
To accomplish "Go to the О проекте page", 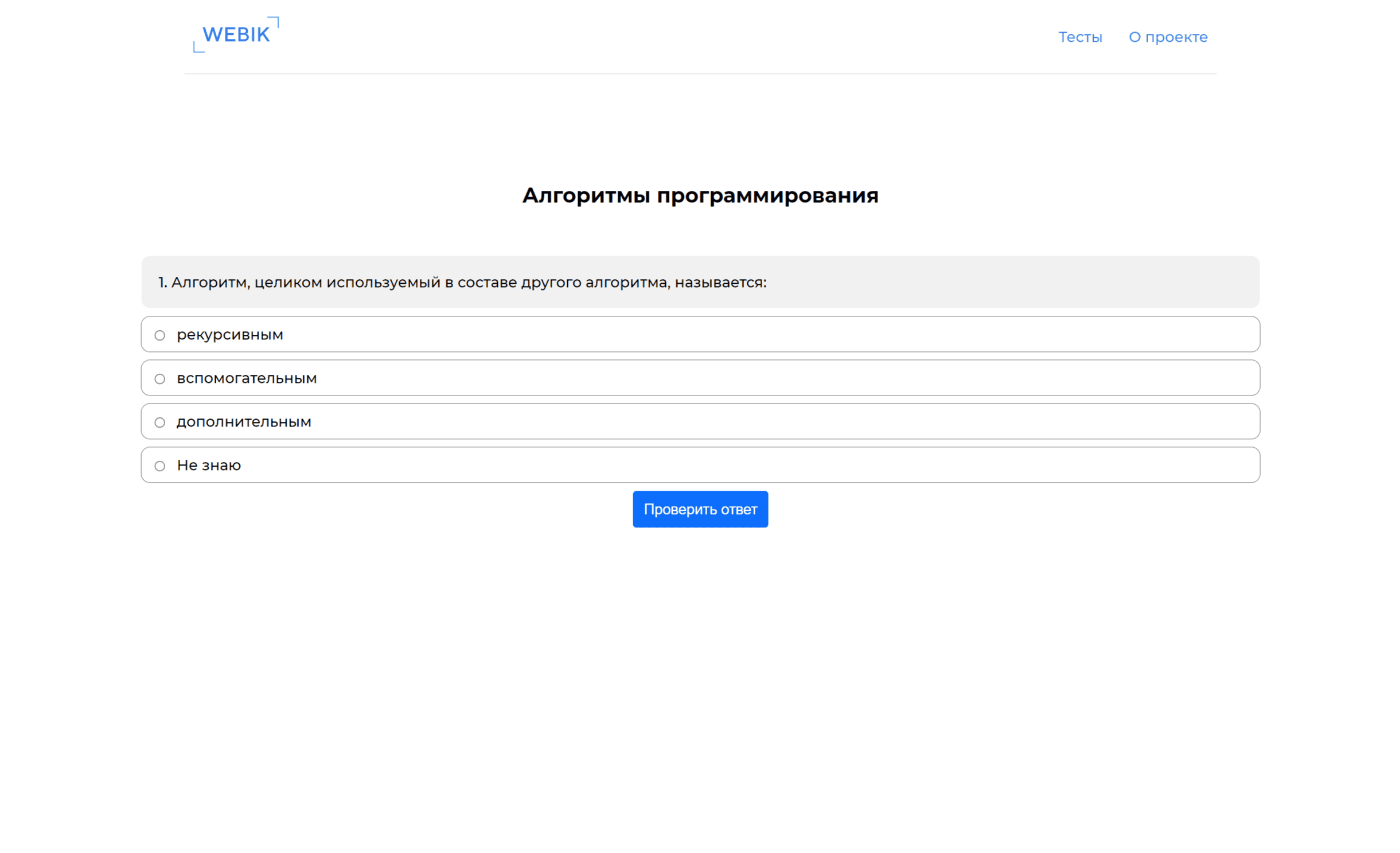I will (1167, 37).
